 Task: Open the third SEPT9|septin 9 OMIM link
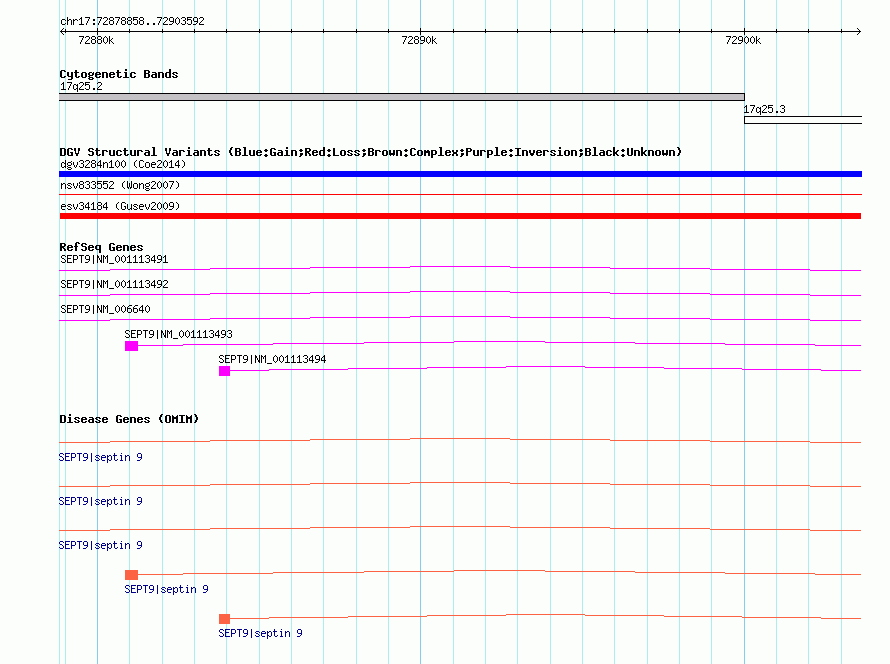100,545
